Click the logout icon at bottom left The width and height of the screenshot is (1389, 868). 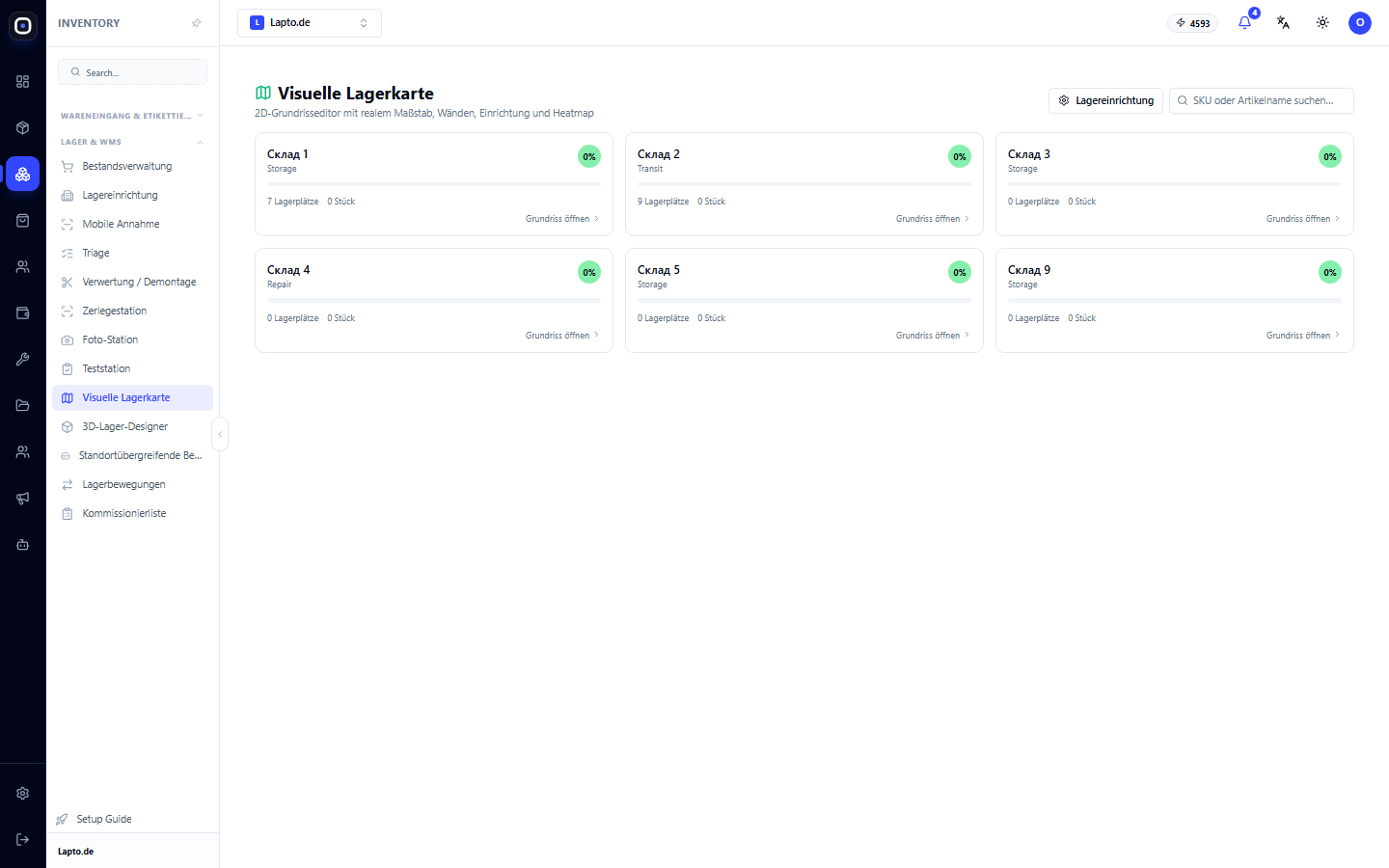tap(22, 839)
